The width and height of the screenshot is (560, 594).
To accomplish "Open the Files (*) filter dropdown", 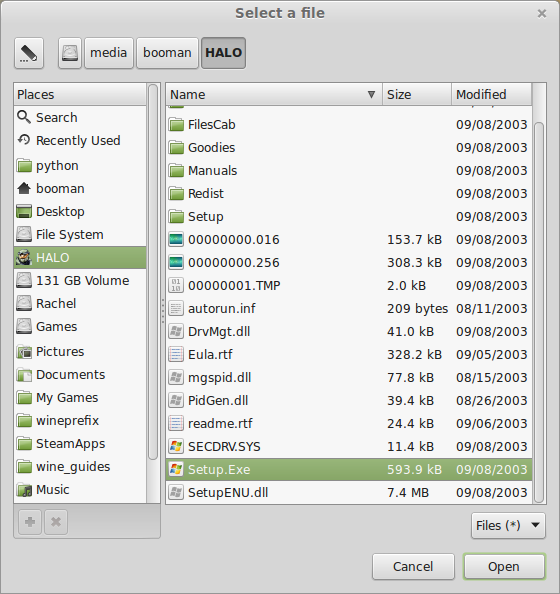I will pyautogui.click(x=508, y=525).
